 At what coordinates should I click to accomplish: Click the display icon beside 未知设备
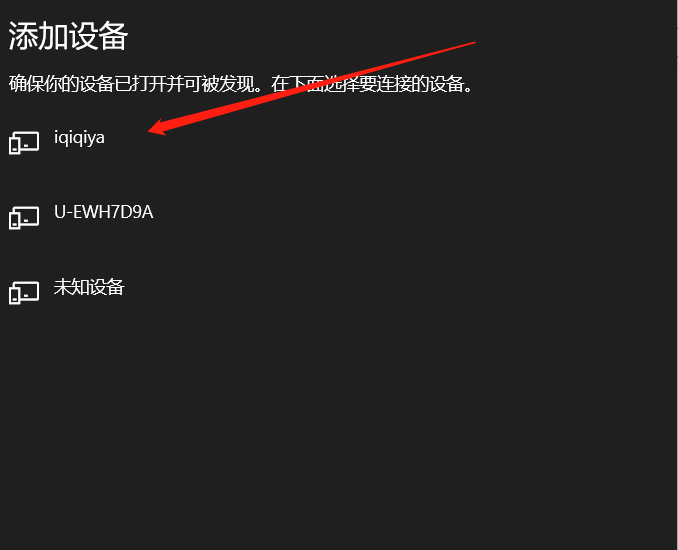click(x=24, y=292)
